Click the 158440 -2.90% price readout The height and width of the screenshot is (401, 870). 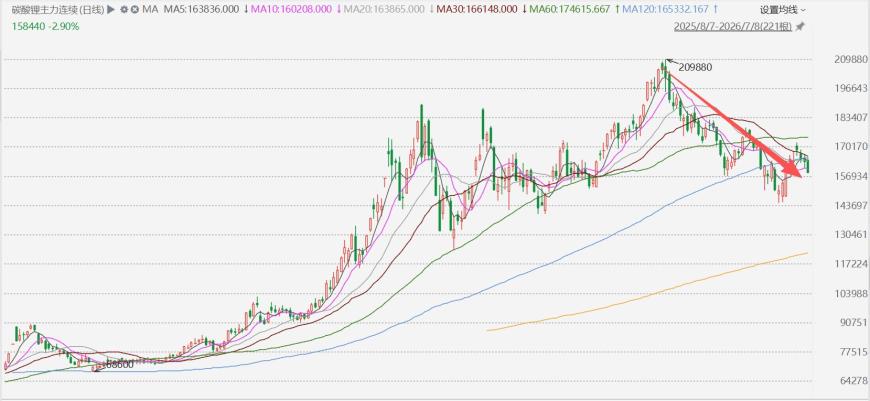45,26
